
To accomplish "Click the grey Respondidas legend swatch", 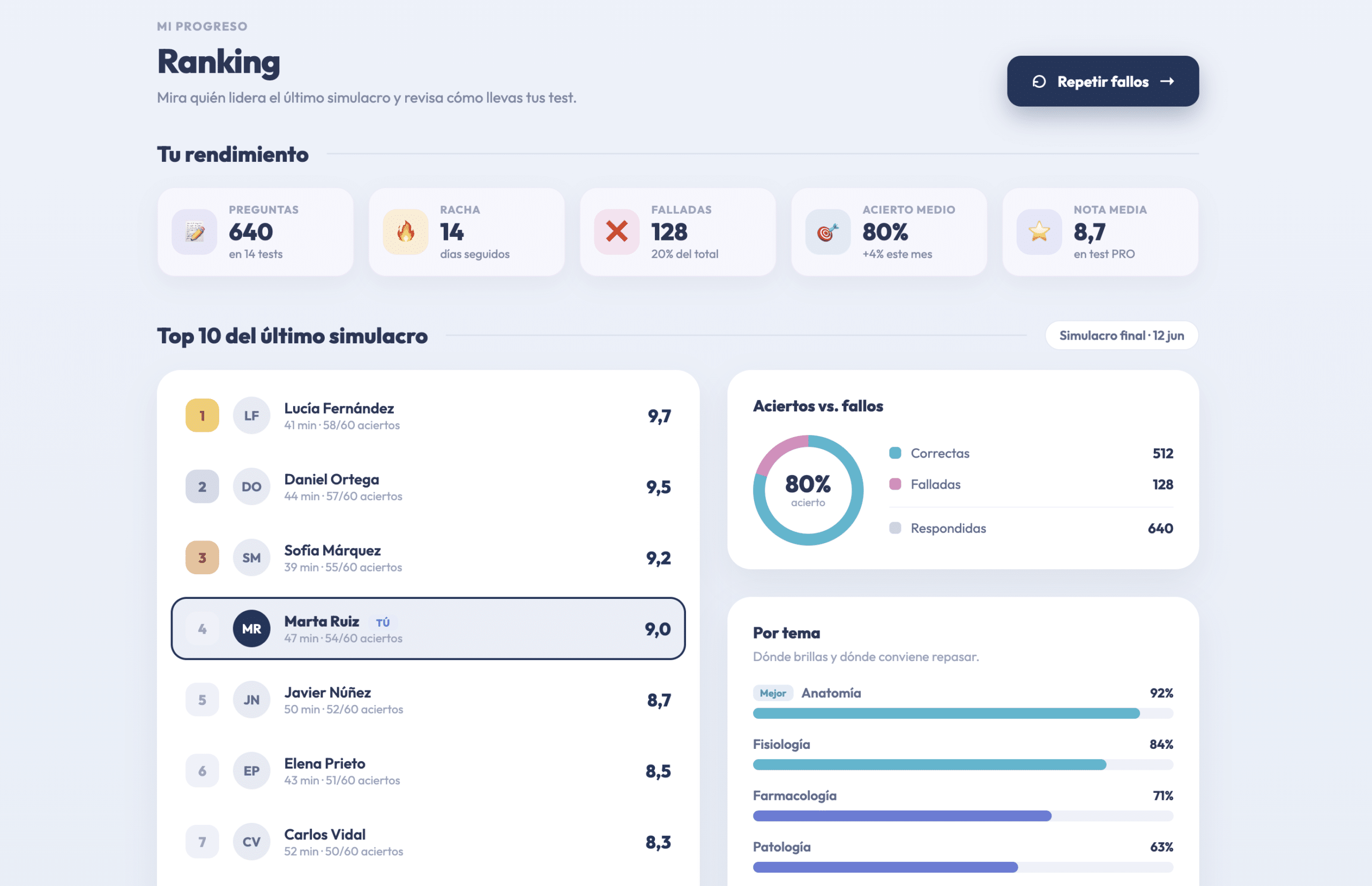I will (x=895, y=528).
